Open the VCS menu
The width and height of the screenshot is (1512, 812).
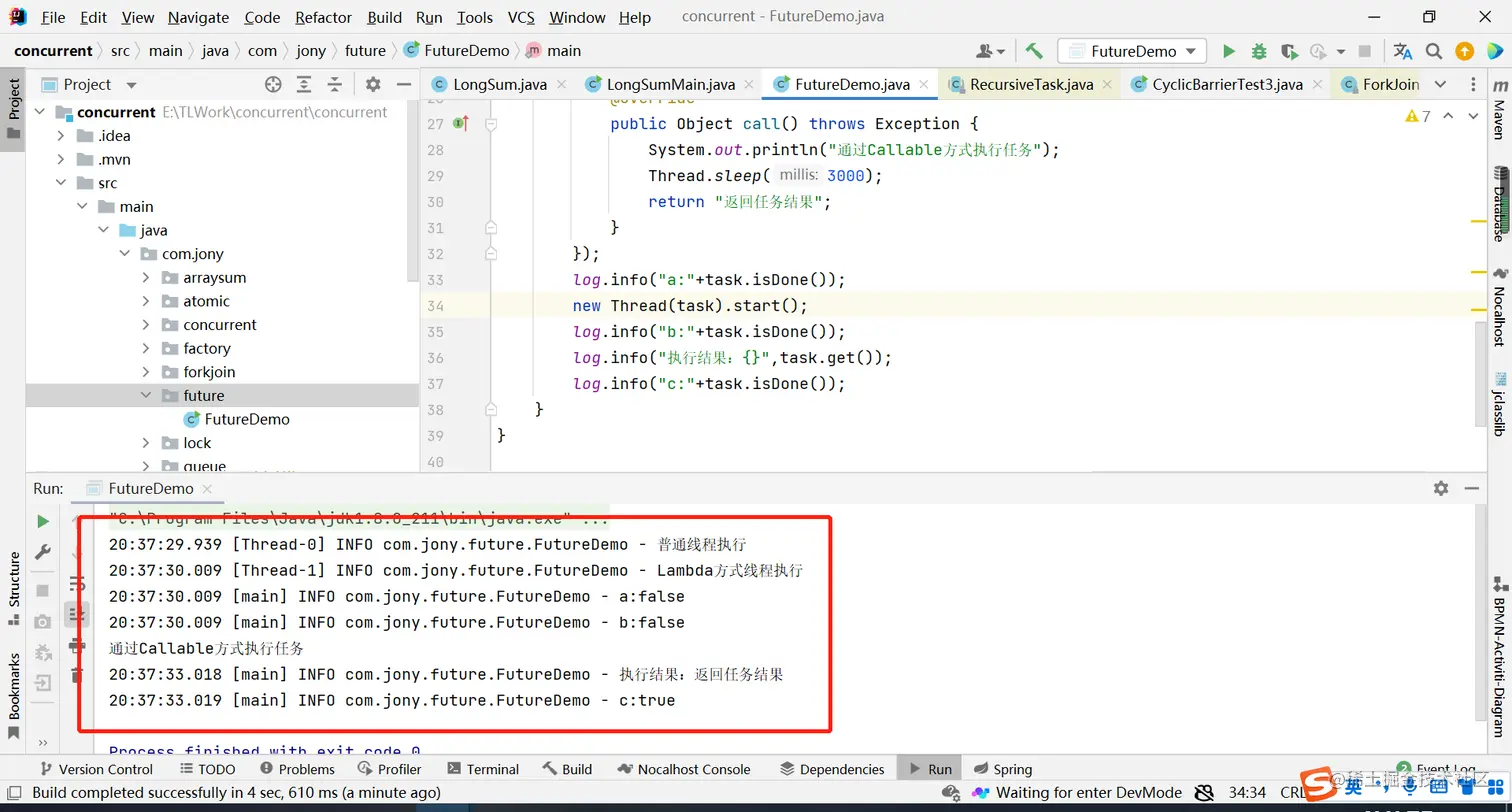[521, 17]
